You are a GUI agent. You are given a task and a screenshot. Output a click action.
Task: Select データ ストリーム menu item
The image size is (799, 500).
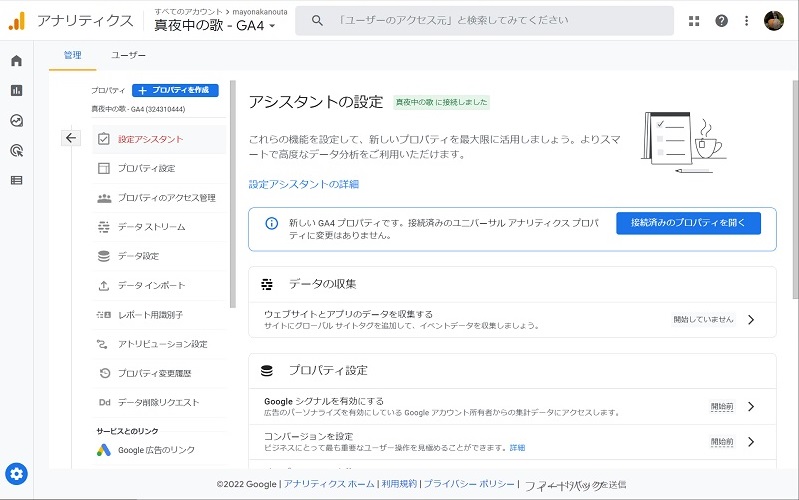pyautogui.click(x=159, y=227)
